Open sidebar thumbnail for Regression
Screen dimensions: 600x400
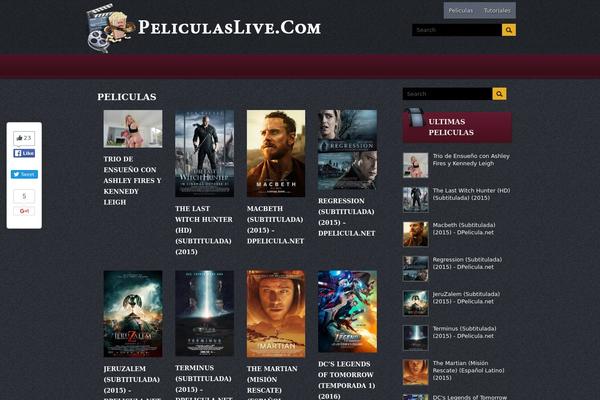[x=416, y=269]
